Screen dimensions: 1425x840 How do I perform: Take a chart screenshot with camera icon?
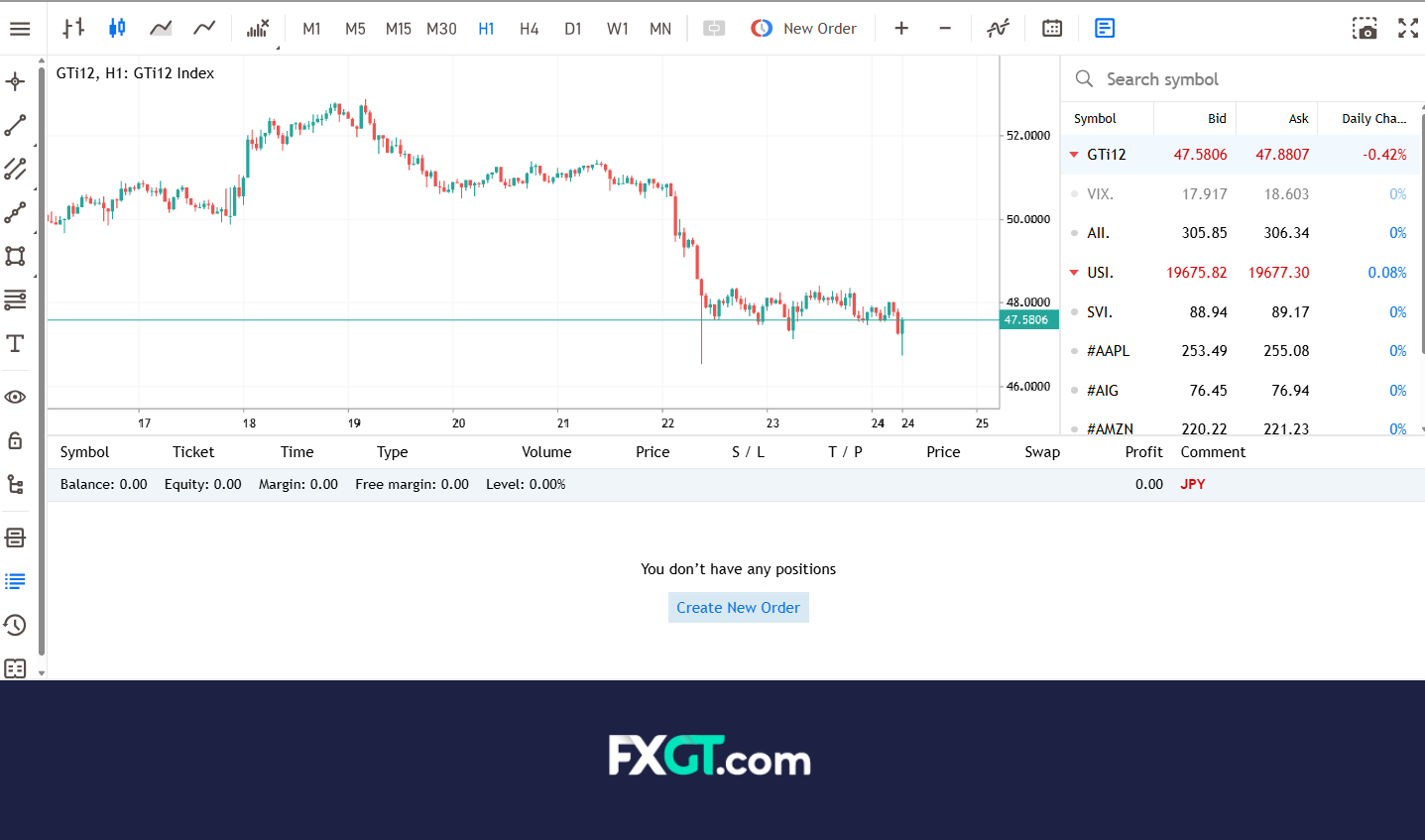[1365, 29]
